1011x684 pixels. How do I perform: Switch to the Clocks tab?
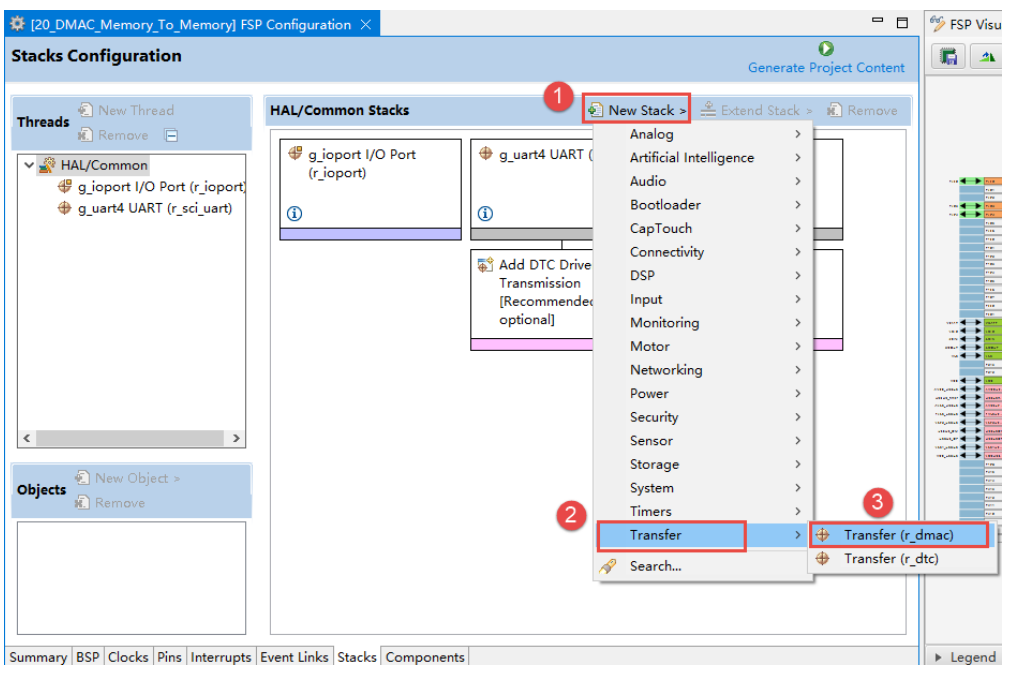click(x=128, y=657)
